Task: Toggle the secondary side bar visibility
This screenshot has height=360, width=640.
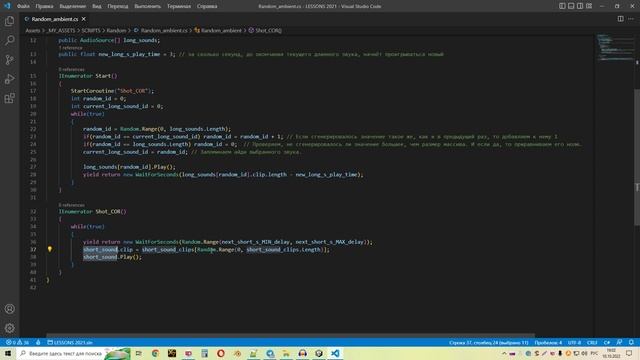Action: point(580,6)
